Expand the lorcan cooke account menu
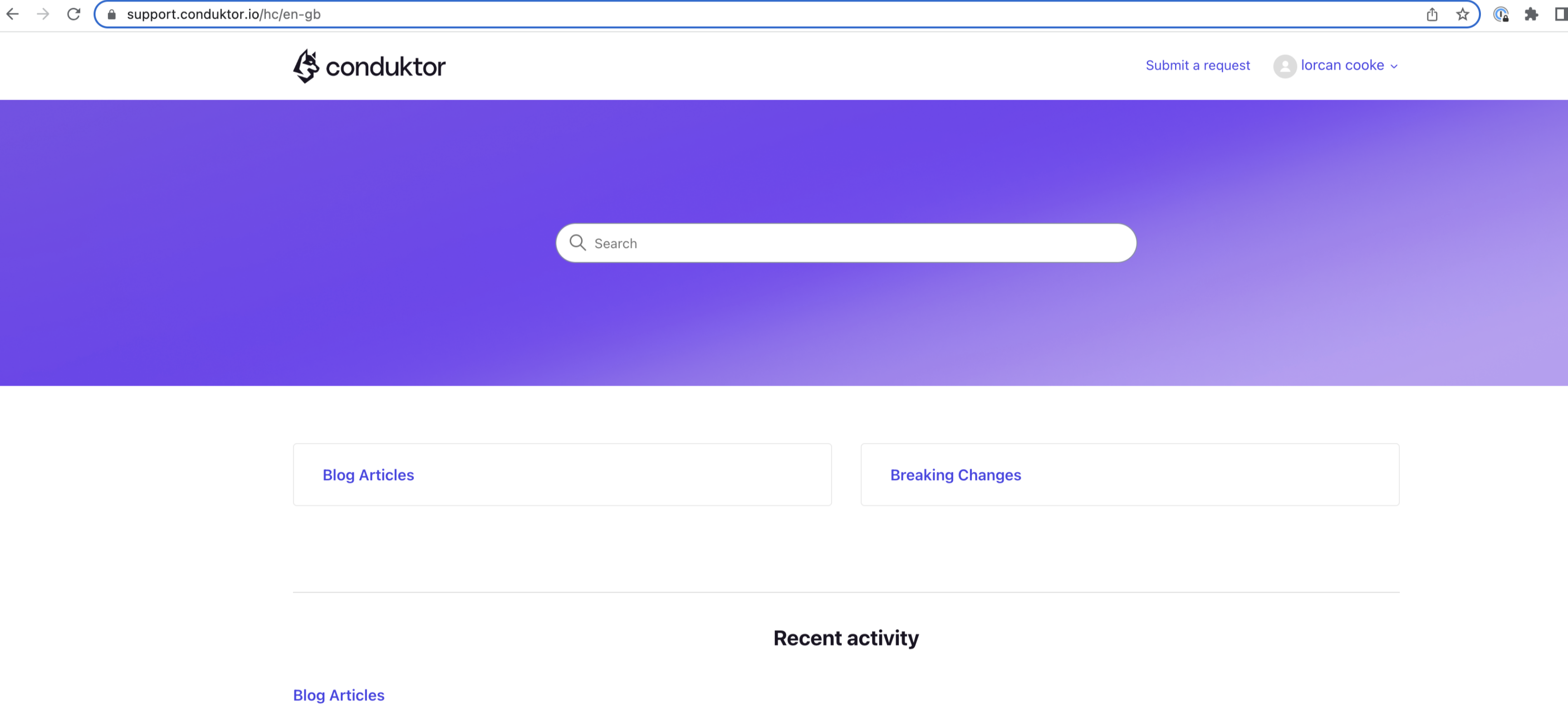 point(1342,66)
